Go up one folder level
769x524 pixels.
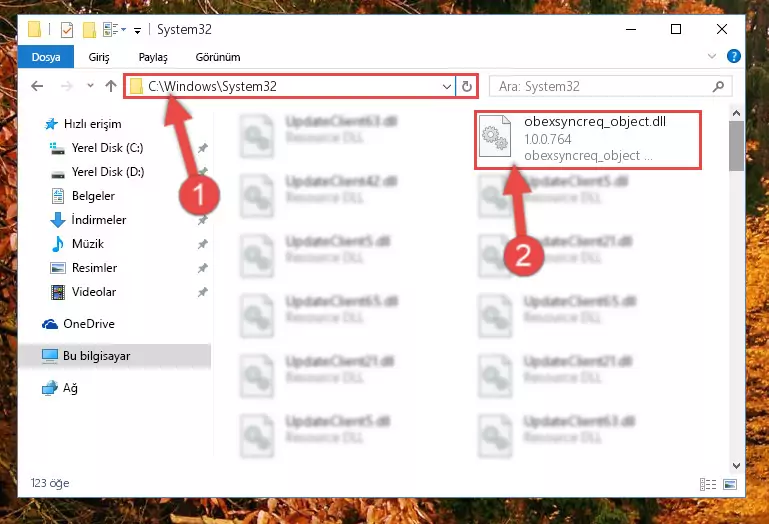point(111,86)
